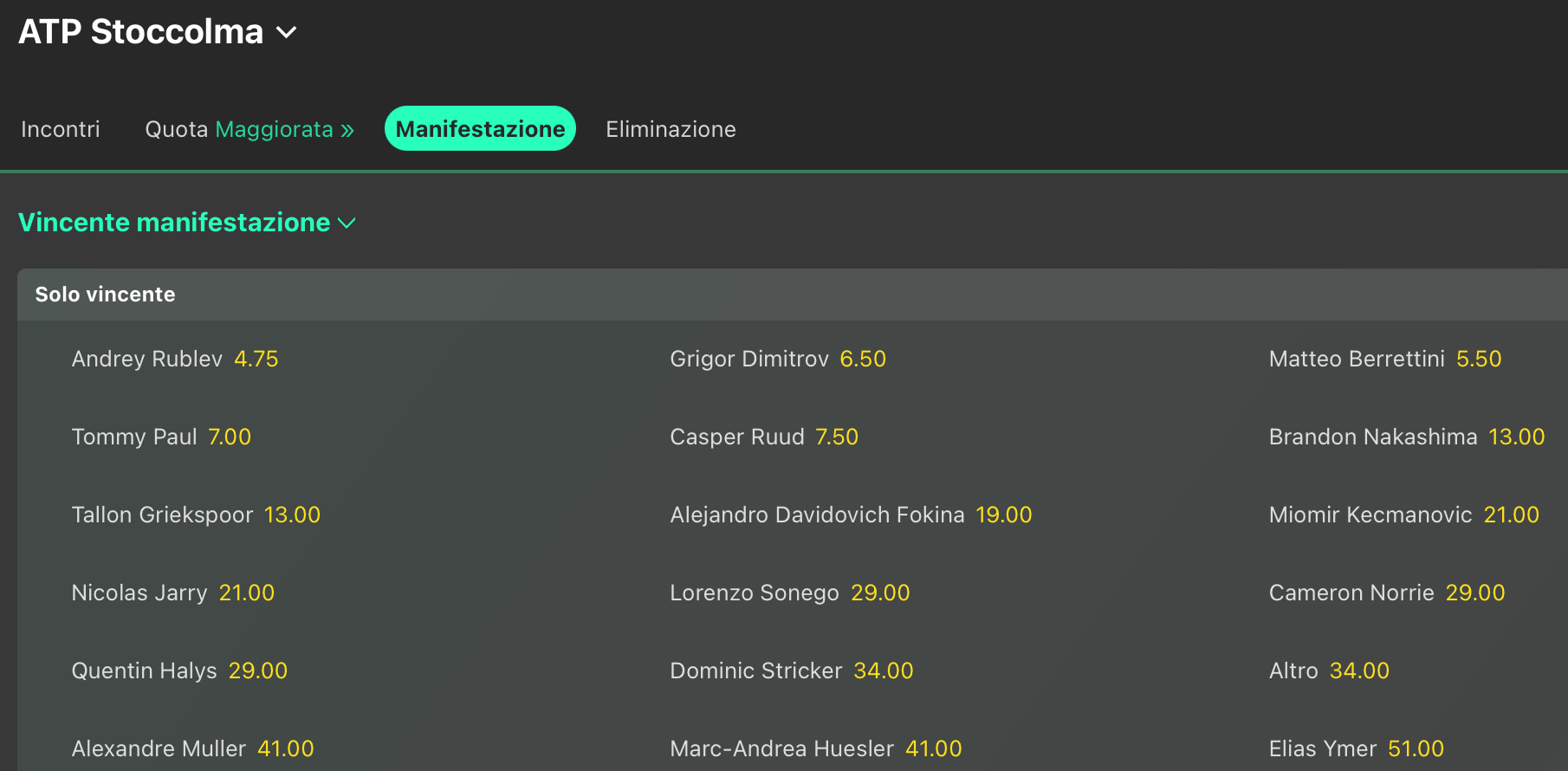The image size is (1568, 771).
Task: Add Tommy Paul at 7.00 to betslip
Action: pos(160,437)
